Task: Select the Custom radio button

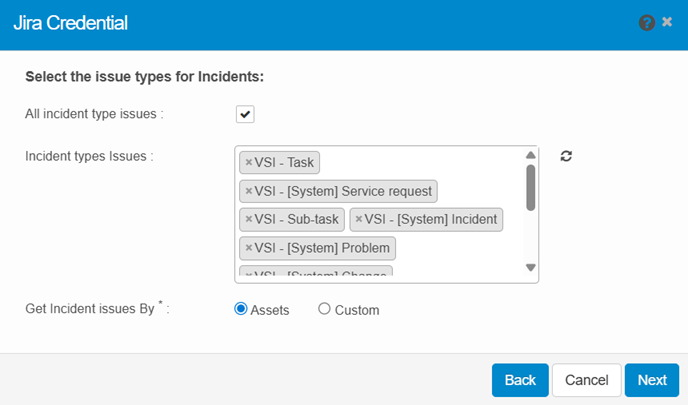Action: point(324,309)
